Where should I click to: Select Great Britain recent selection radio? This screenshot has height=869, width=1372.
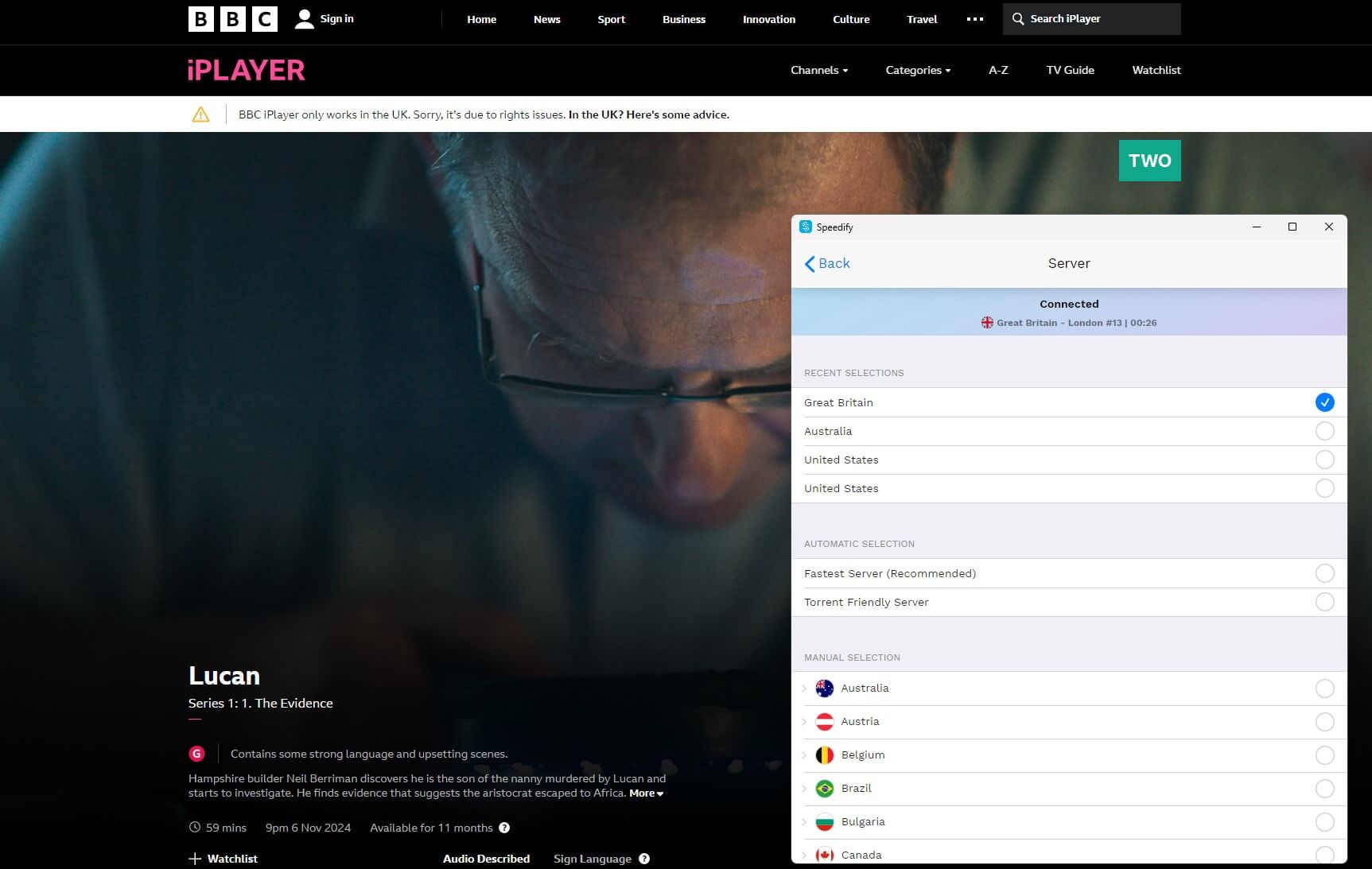pos(1324,402)
